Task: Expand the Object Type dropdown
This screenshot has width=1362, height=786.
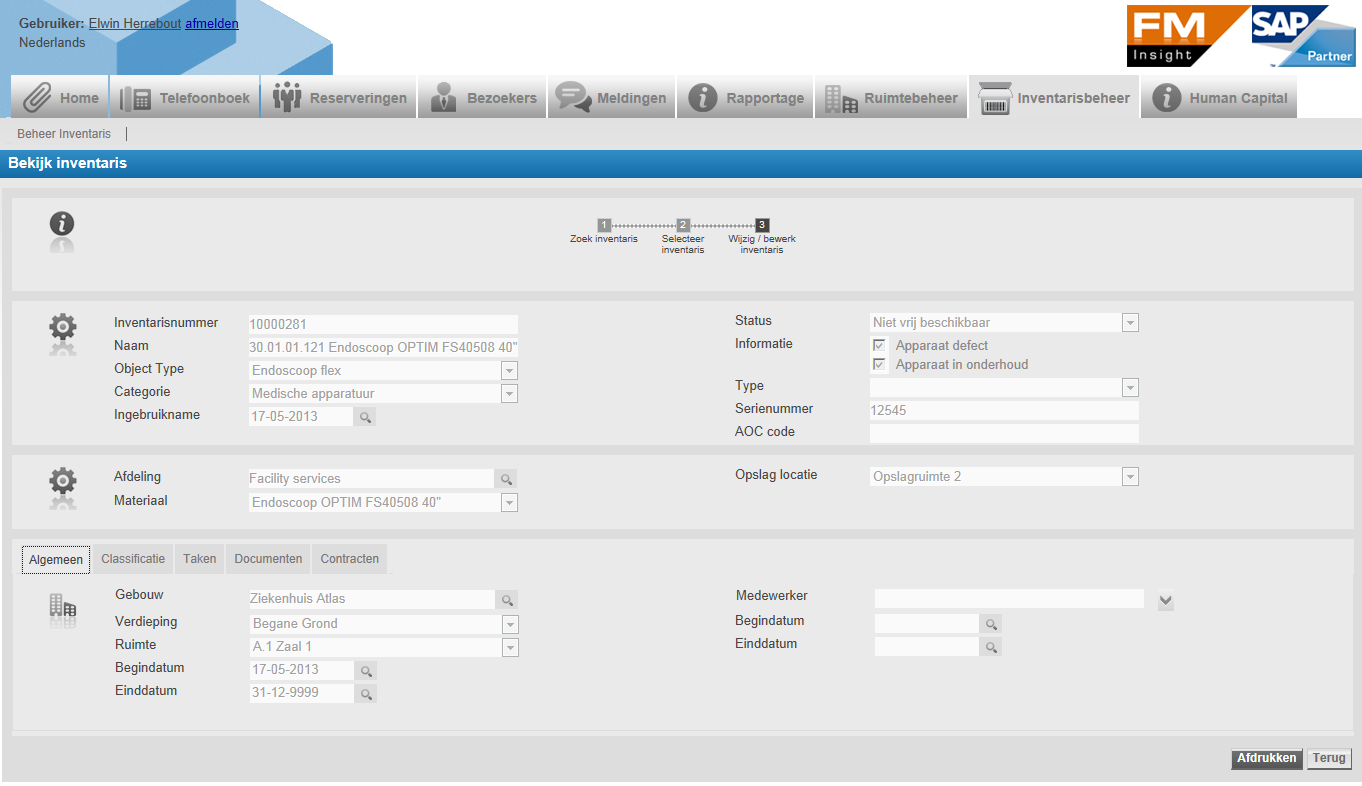Action: (x=509, y=371)
